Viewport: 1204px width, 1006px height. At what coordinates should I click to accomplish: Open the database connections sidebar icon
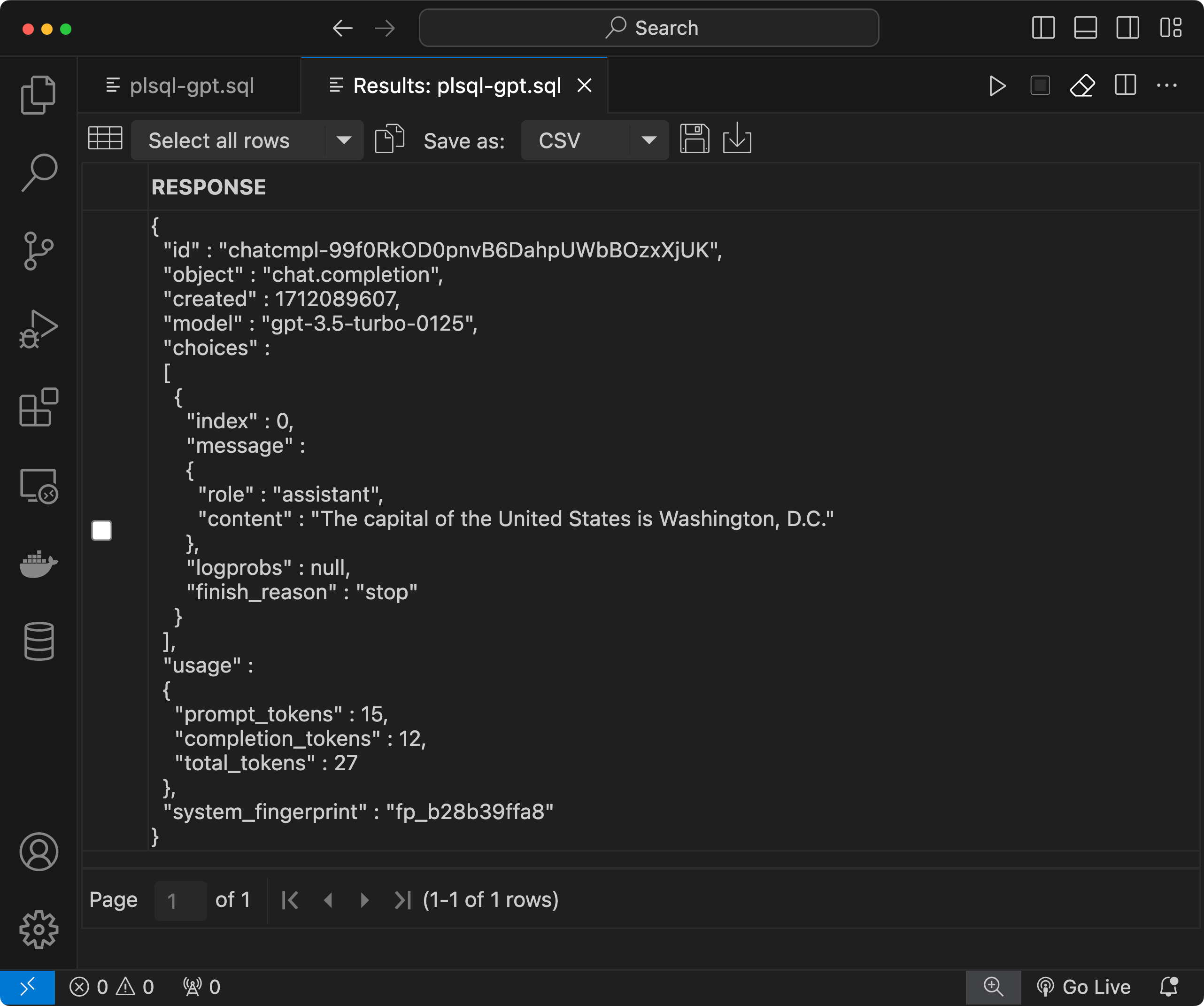tap(39, 641)
